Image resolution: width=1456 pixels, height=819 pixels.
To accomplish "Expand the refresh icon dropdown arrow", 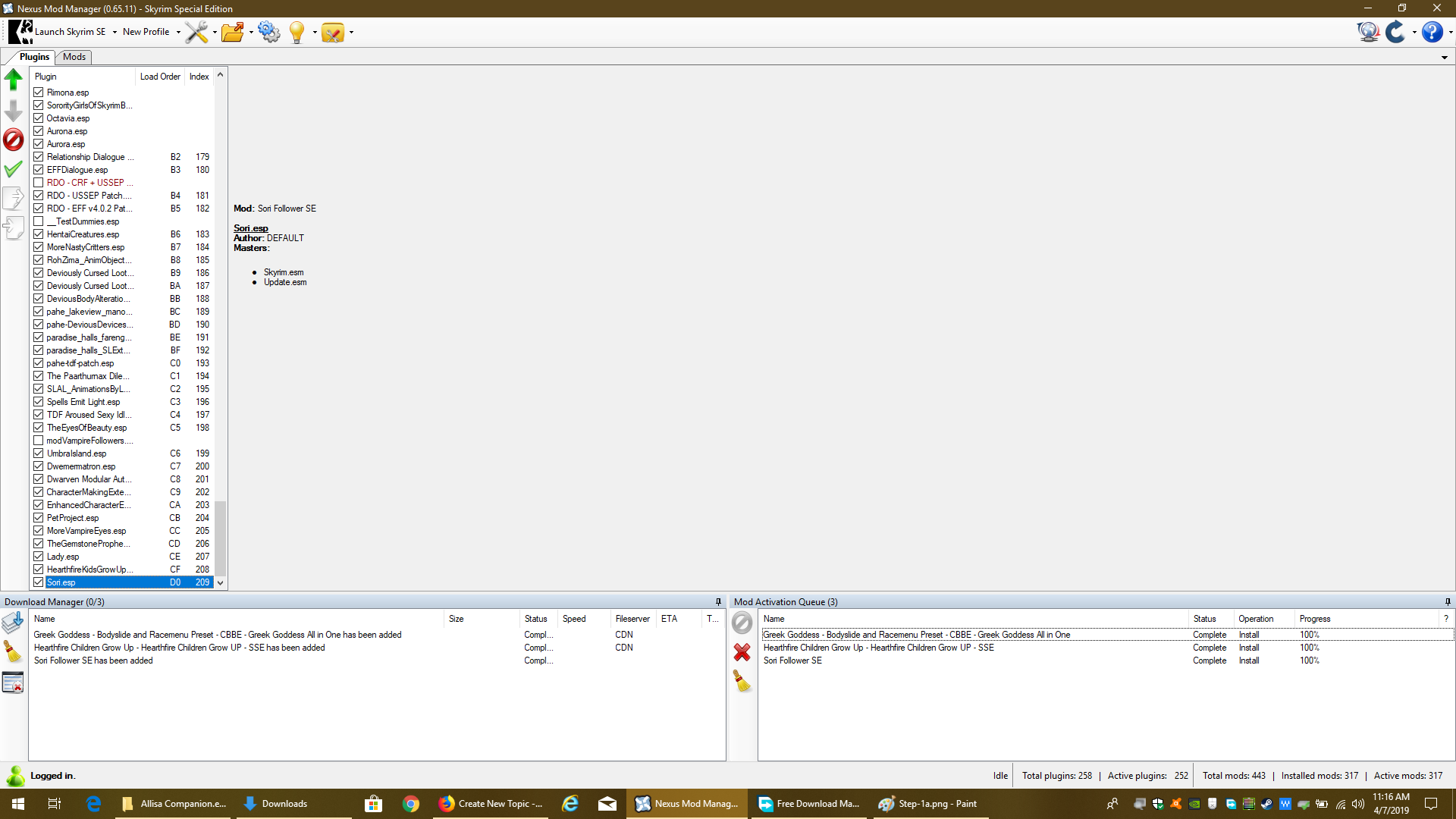I will tap(1414, 33).
